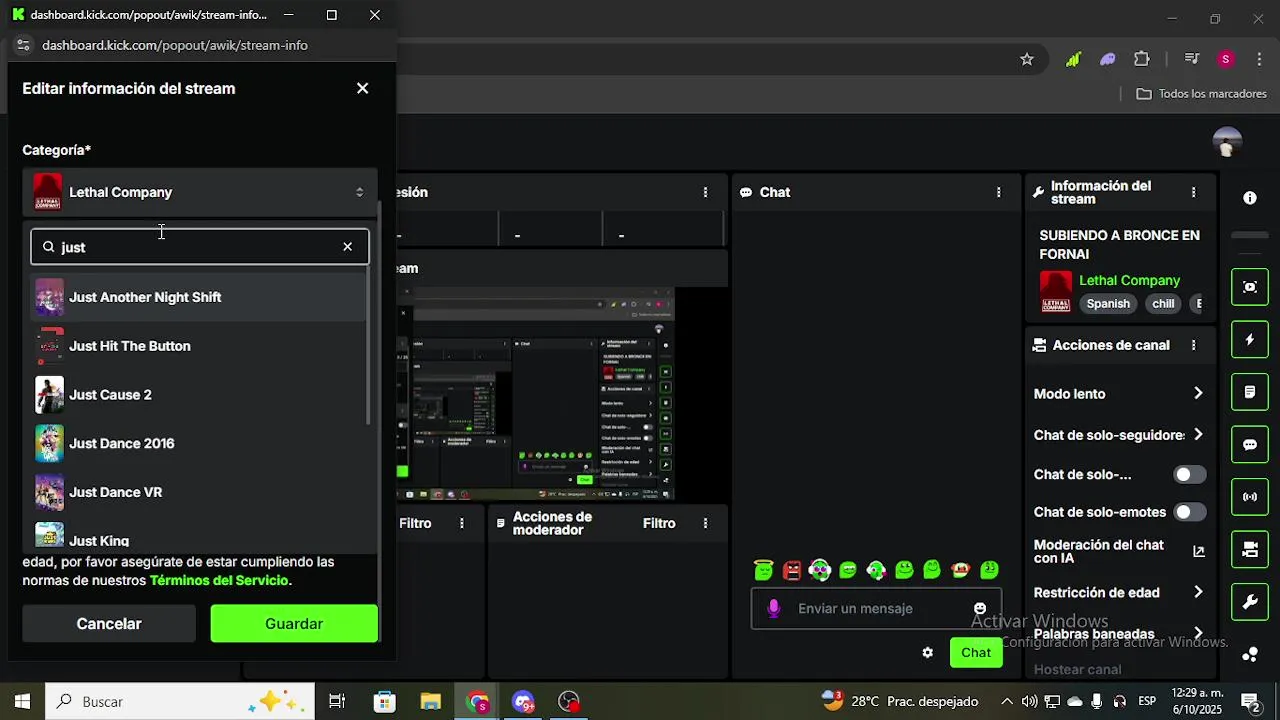The image size is (1280, 720).
Task: Open File Explorer from the taskbar
Action: click(431, 702)
